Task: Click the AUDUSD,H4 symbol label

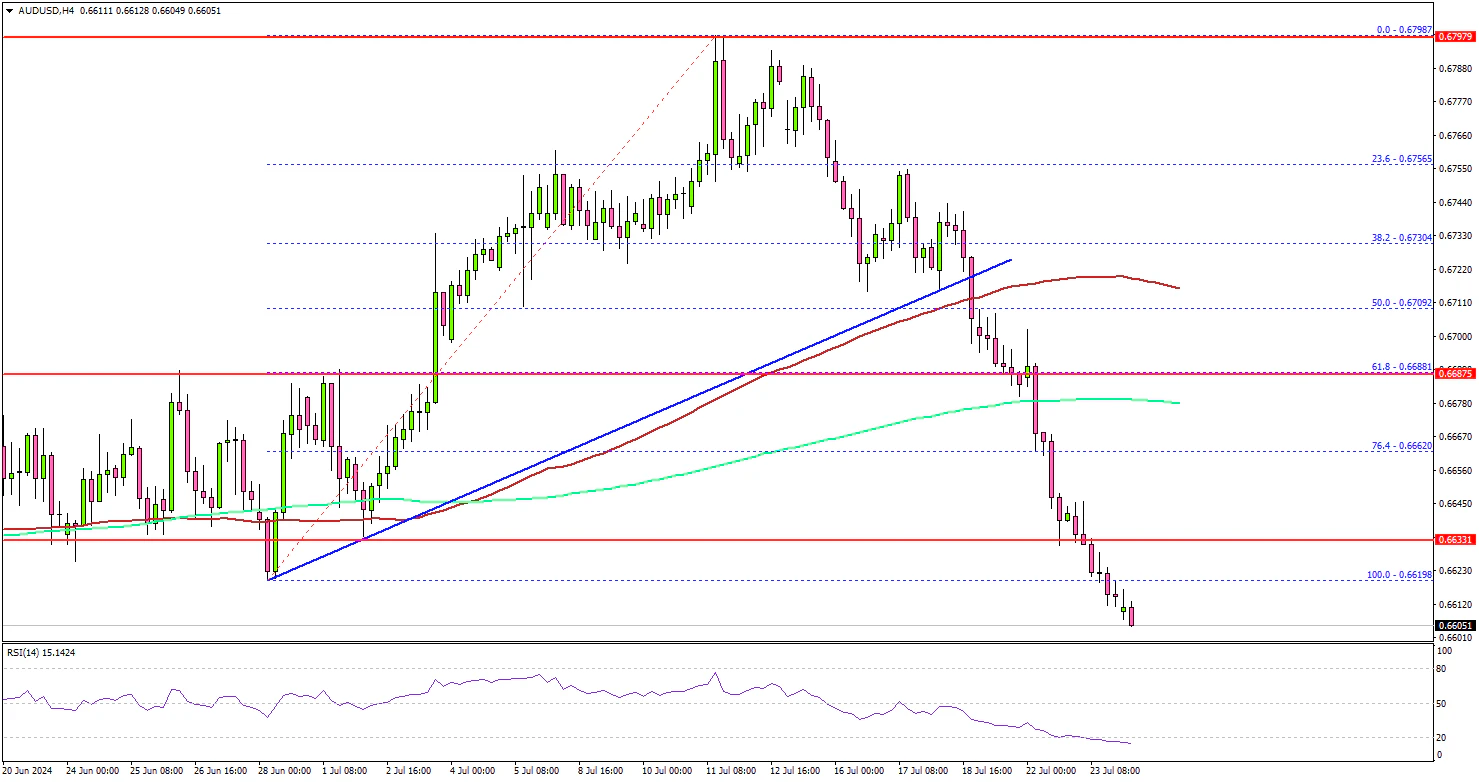Action: pyautogui.click(x=46, y=9)
